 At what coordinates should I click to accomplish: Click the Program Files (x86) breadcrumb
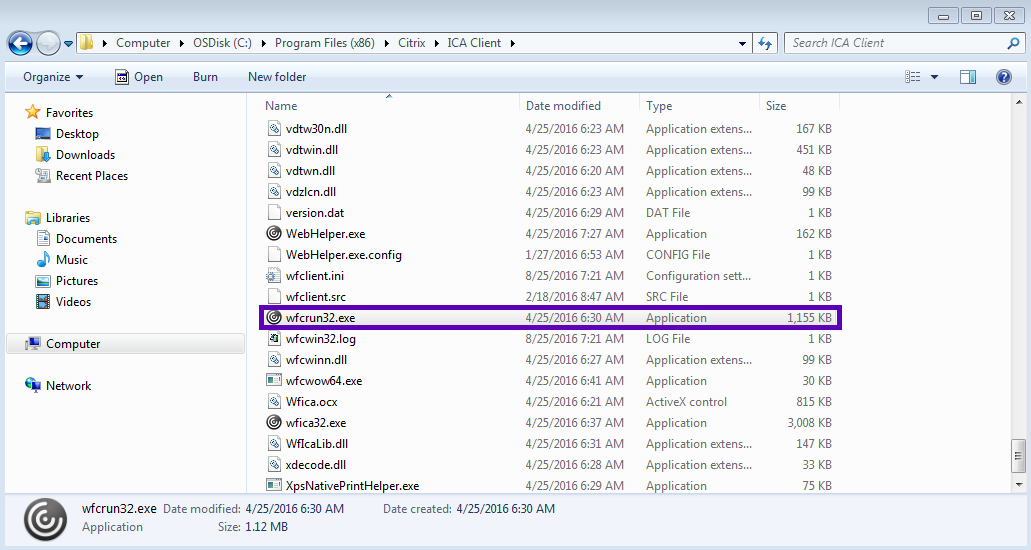(x=325, y=43)
